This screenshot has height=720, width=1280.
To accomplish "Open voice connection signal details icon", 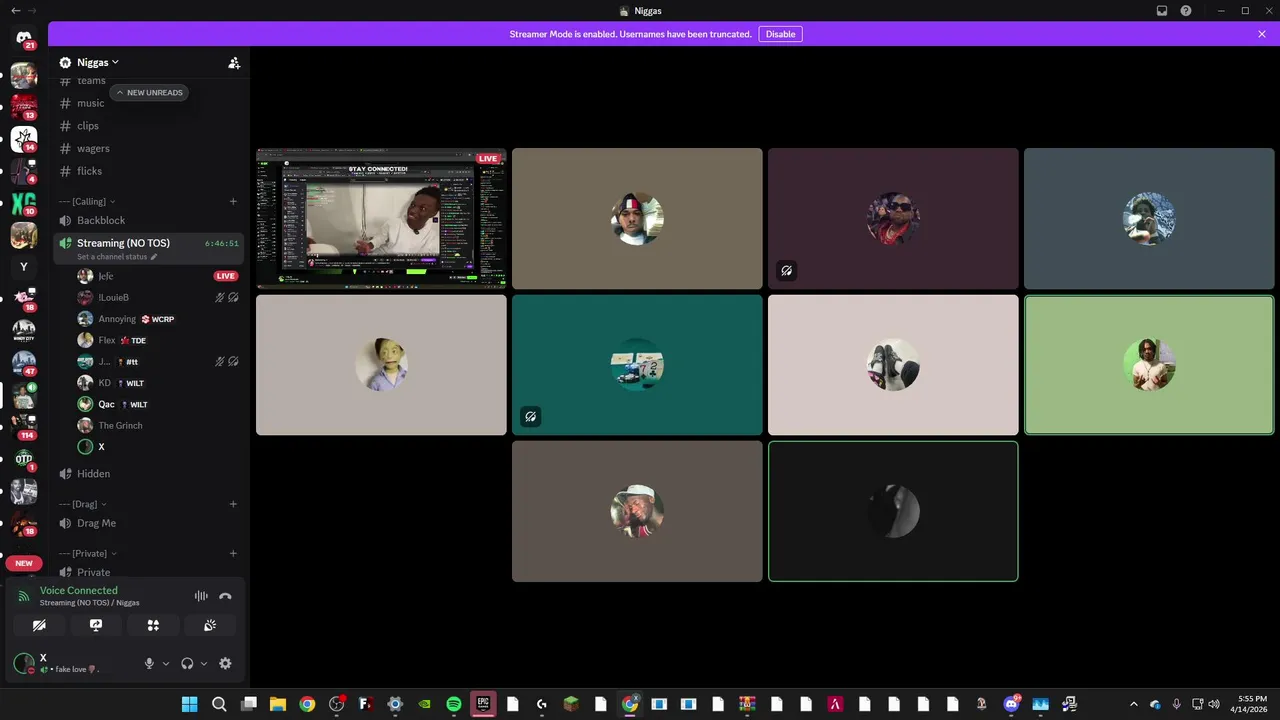I will pos(24,596).
